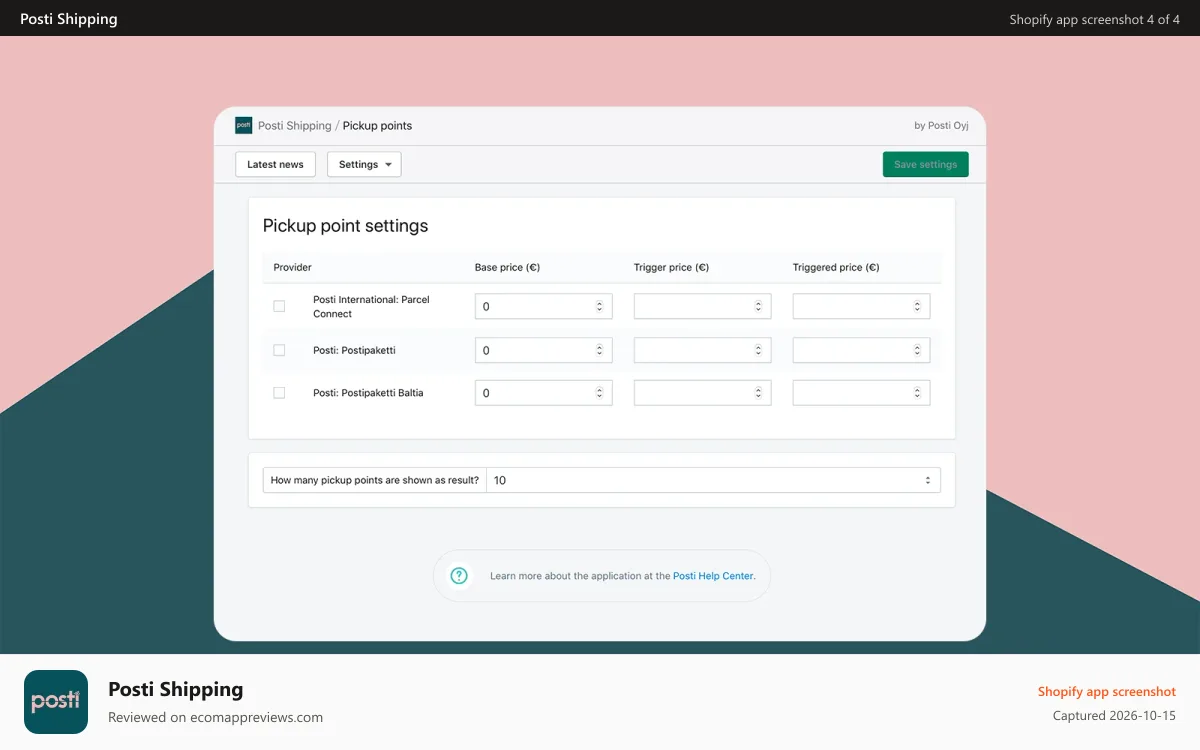This screenshot has width=1200, height=750.
Task: Click Base price stepper for Postipaketti
Action: [600, 350]
